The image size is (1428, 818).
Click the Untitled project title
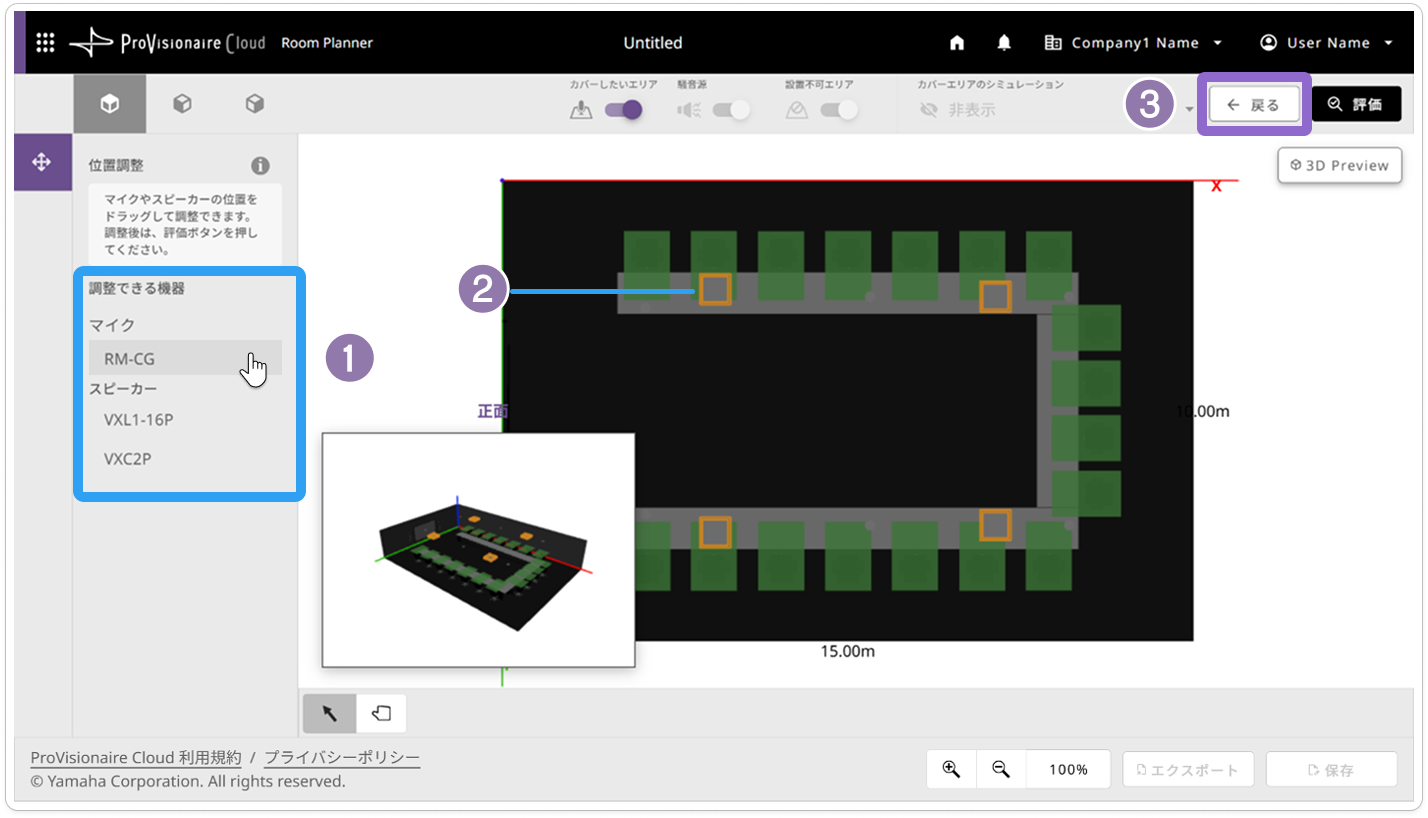tap(653, 43)
